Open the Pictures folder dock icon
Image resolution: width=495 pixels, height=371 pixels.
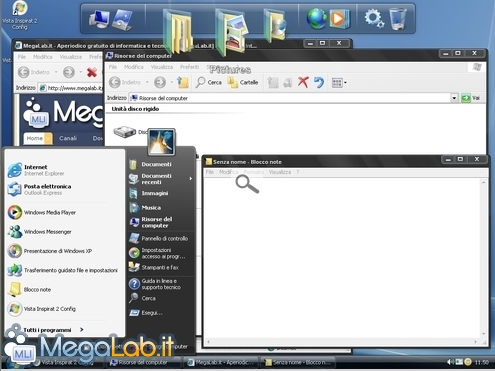click(231, 33)
